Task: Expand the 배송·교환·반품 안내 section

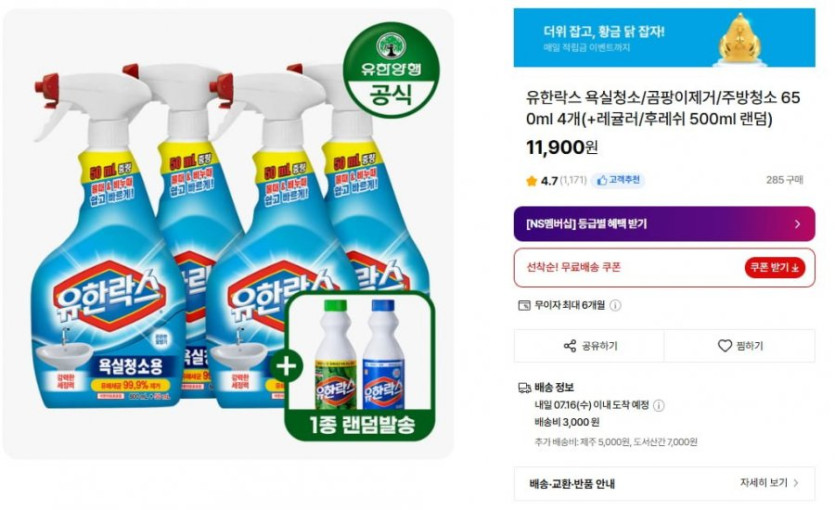Action: pyautogui.click(x=664, y=483)
